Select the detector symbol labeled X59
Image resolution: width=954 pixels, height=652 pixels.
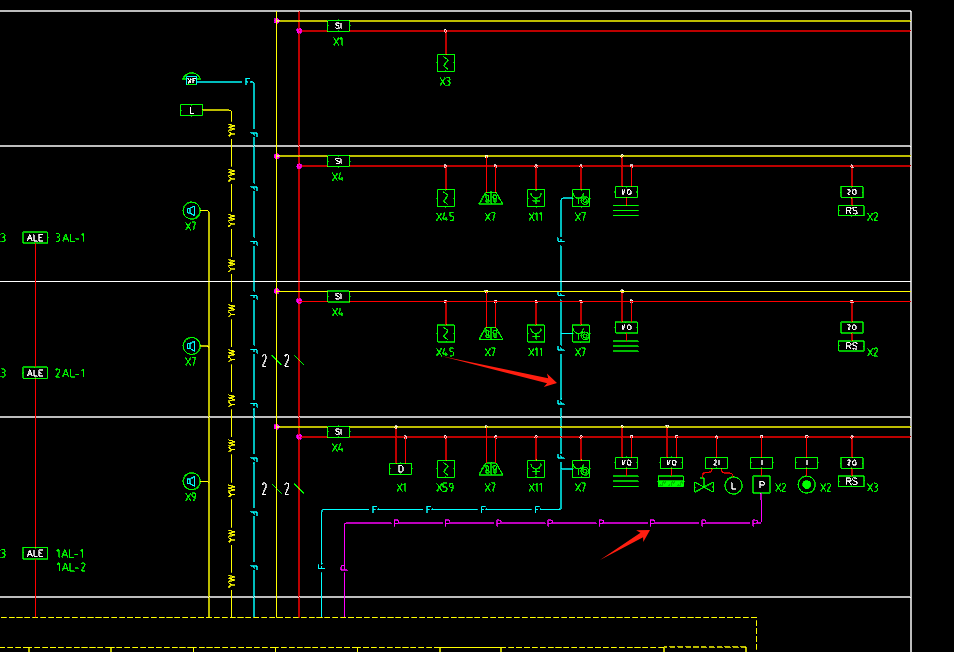point(445,469)
